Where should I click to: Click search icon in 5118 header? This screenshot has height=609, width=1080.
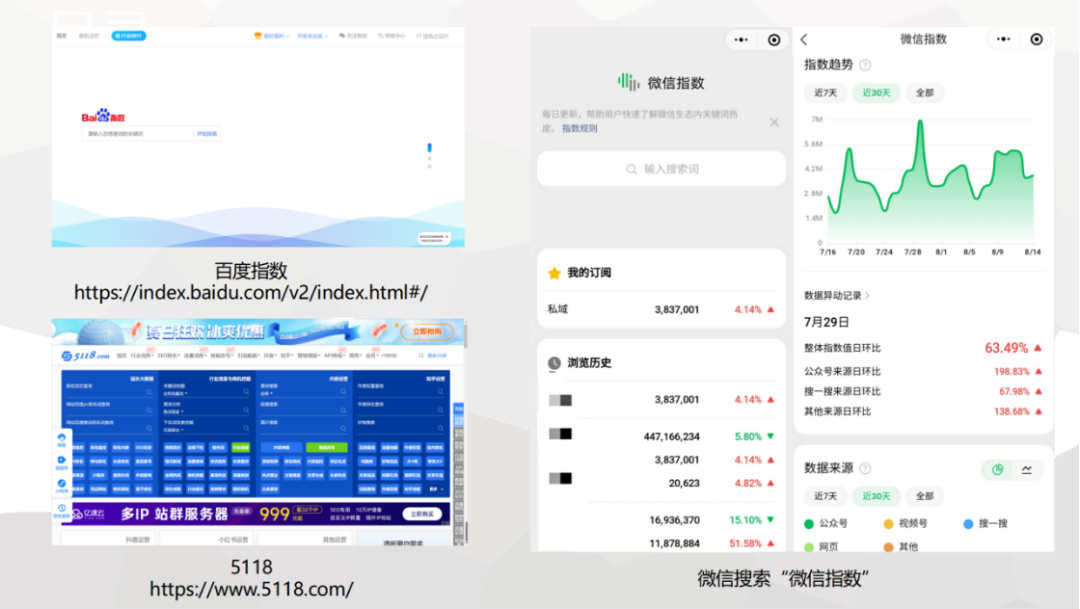421,355
